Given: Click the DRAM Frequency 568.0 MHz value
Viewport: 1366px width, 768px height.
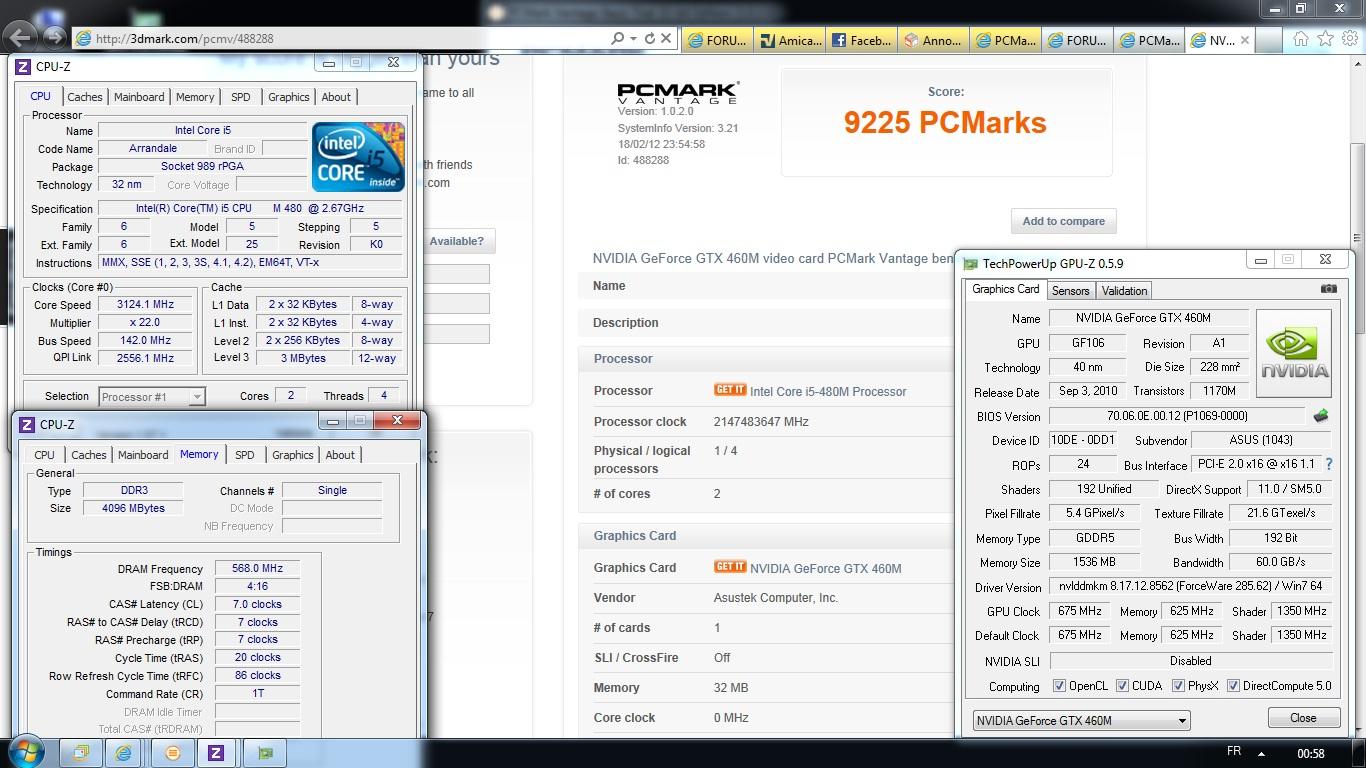Looking at the screenshot, I should click(x=257, y=568).
